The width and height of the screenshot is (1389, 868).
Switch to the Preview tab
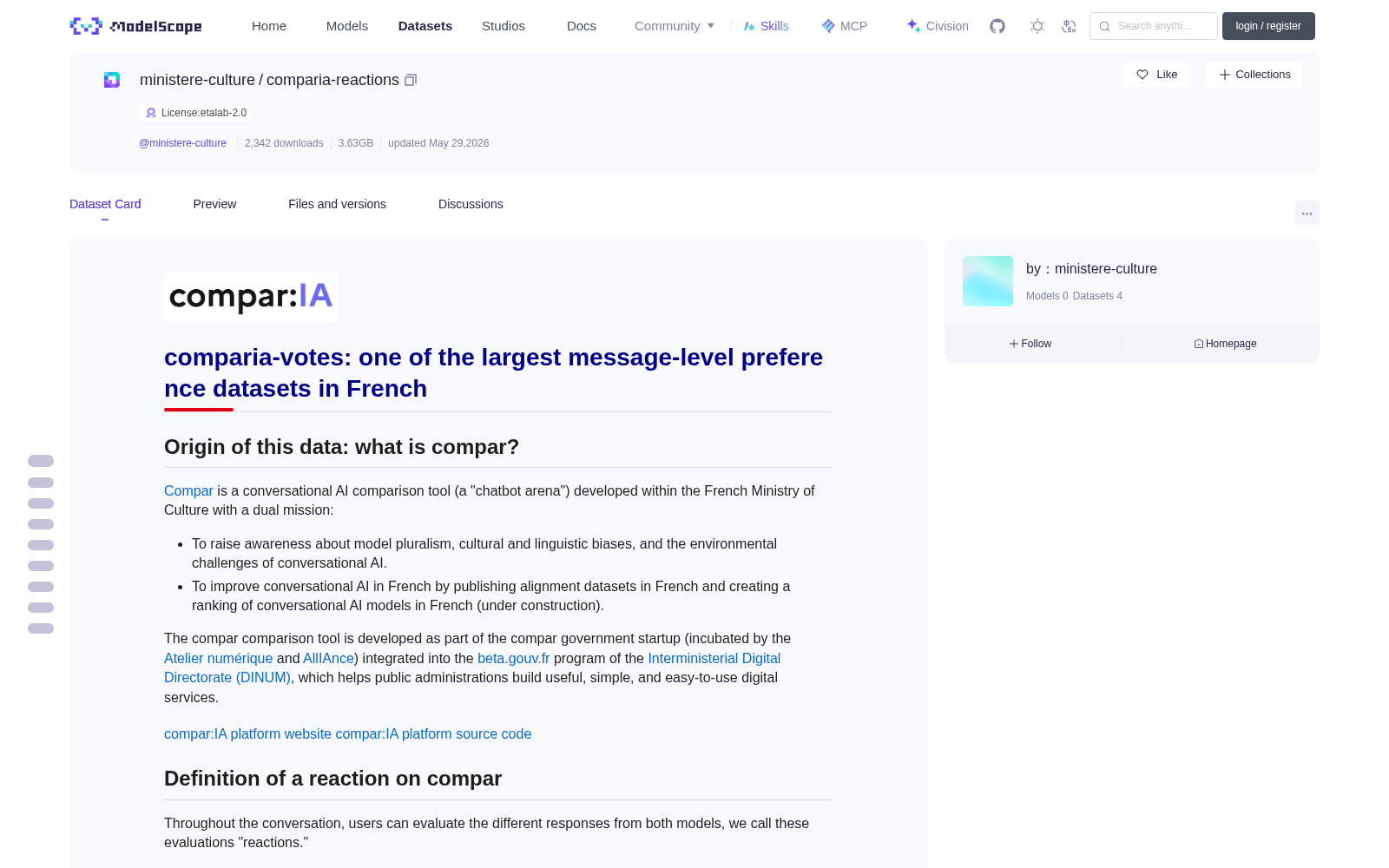[214, 204]
